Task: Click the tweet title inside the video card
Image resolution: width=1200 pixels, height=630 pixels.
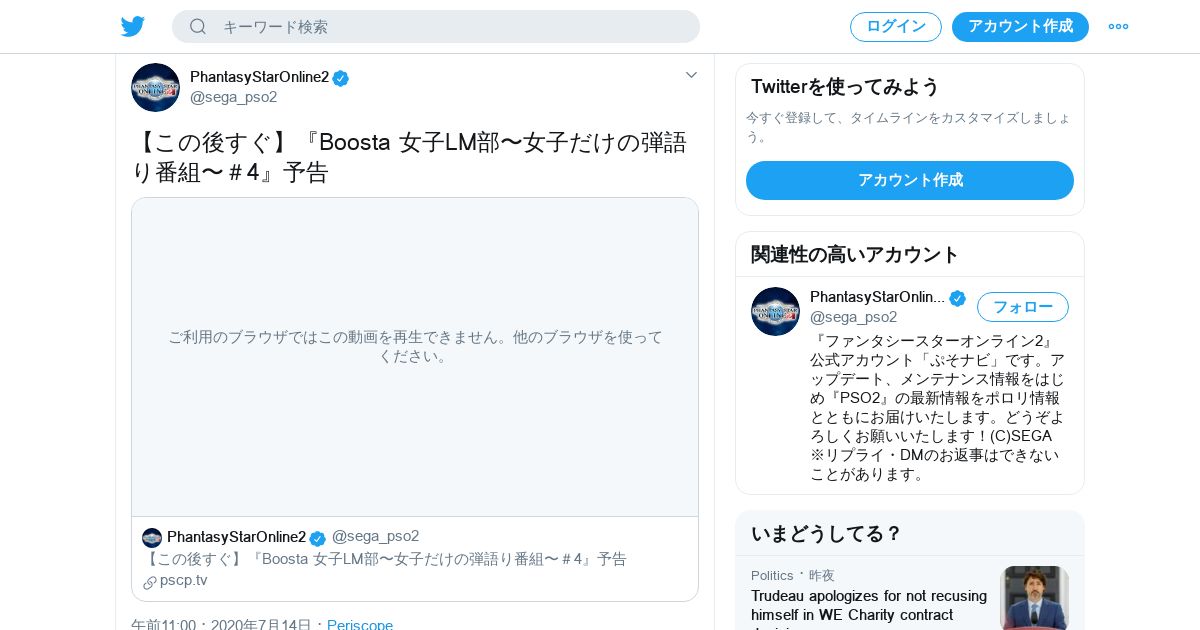Action: [x=385, y=559]
